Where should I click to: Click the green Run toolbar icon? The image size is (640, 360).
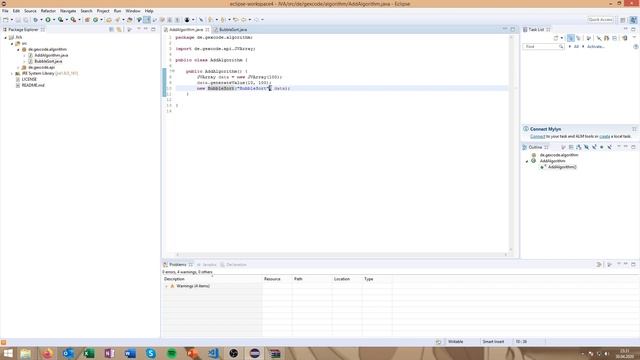click(48, 20)
